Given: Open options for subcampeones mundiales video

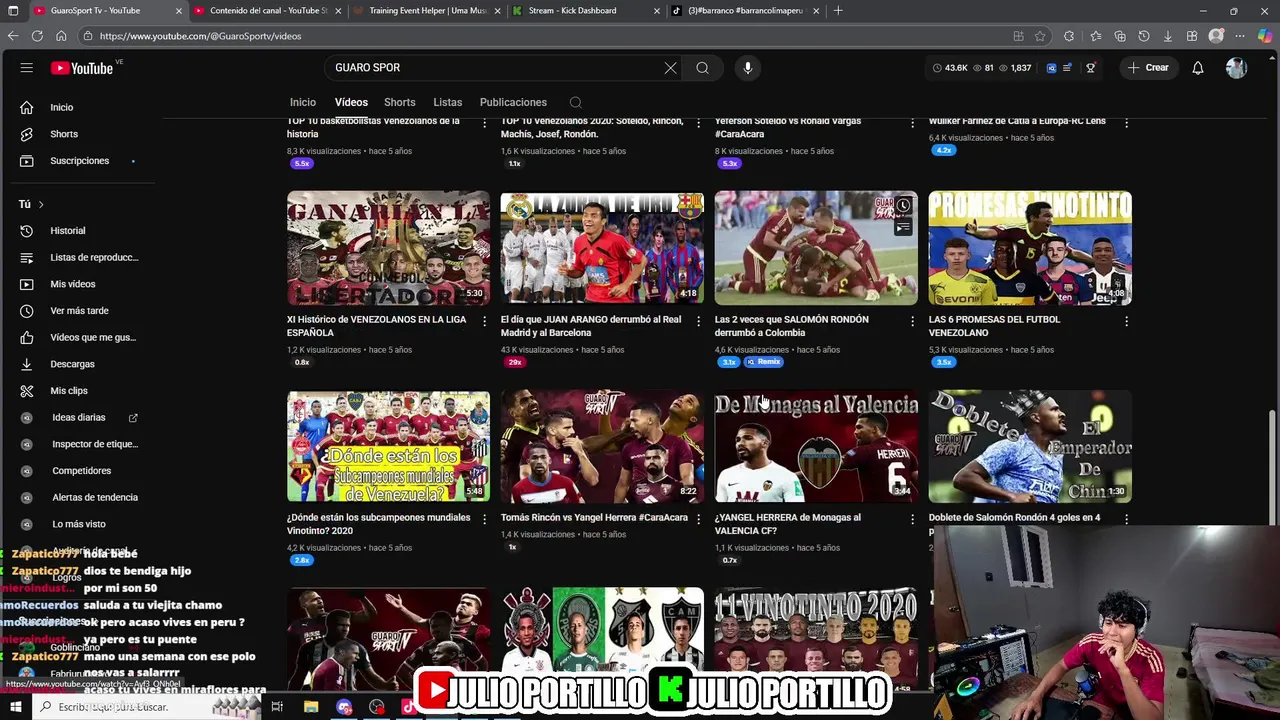Looking at the screenshot, I should tap(484, 519).
